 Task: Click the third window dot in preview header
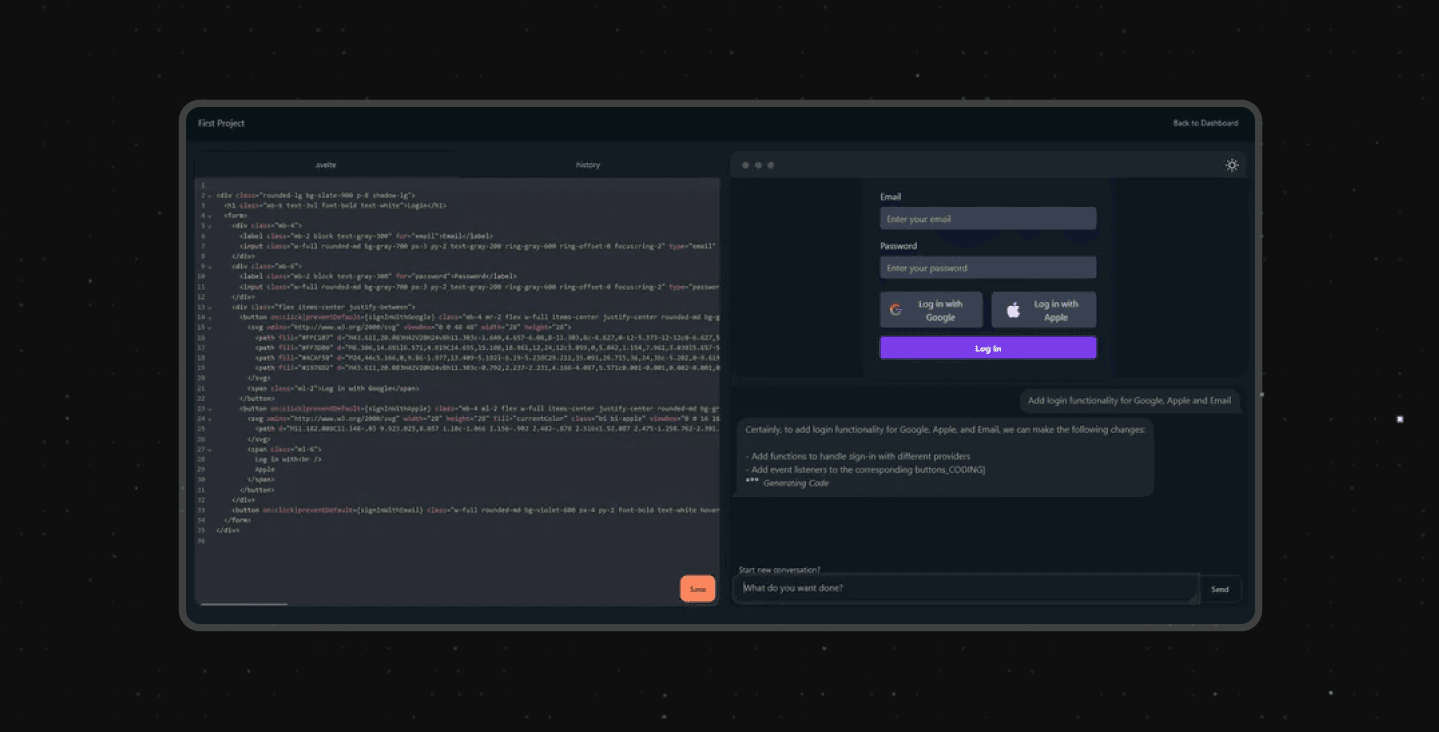pos(770,165)
